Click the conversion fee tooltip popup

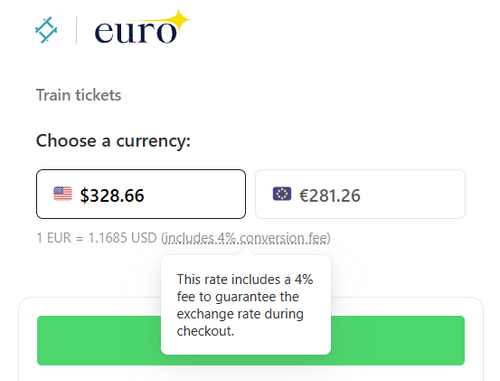[x=246, y=305]
